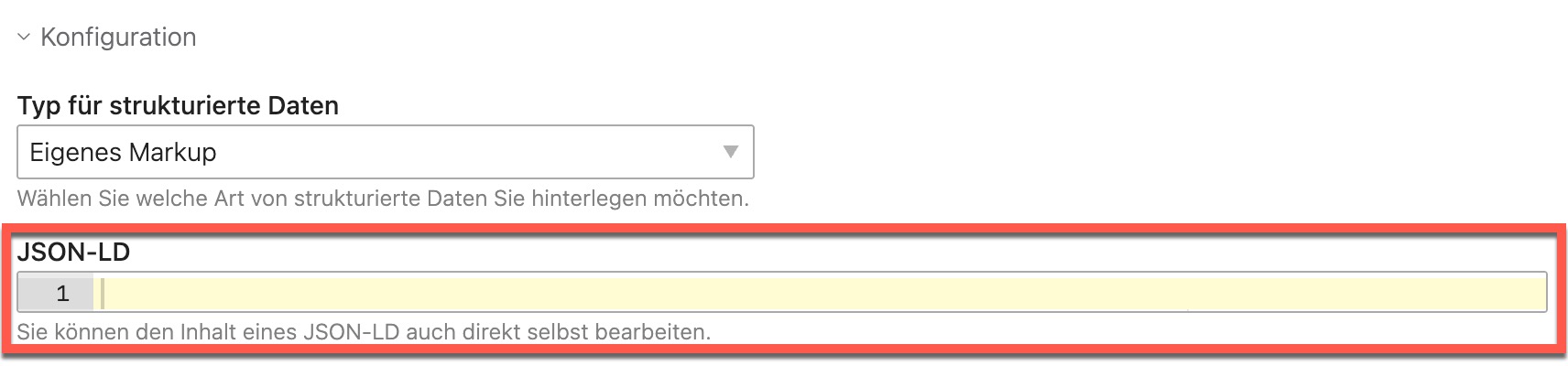Click the word bearbeiten in the JSON-LD hint
The height and width of the screenshot is (366, 1568).
click(652, 331)
